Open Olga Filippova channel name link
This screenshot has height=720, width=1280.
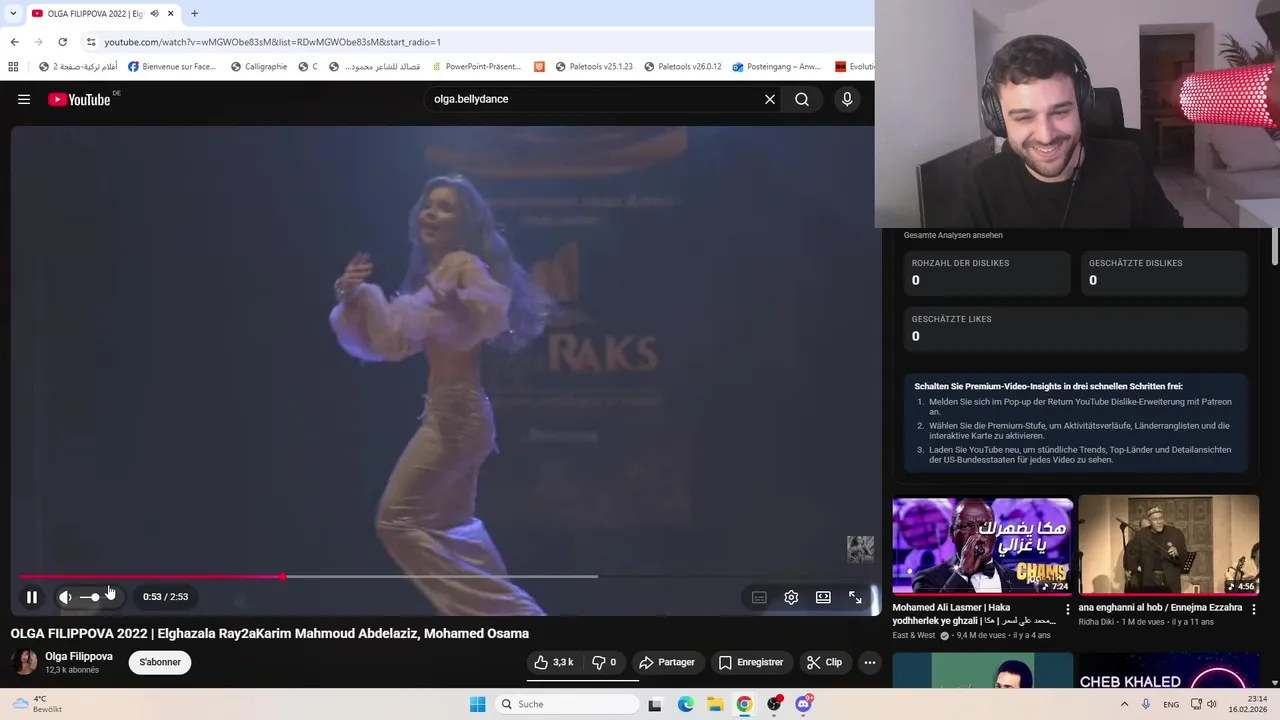point(79,656)
